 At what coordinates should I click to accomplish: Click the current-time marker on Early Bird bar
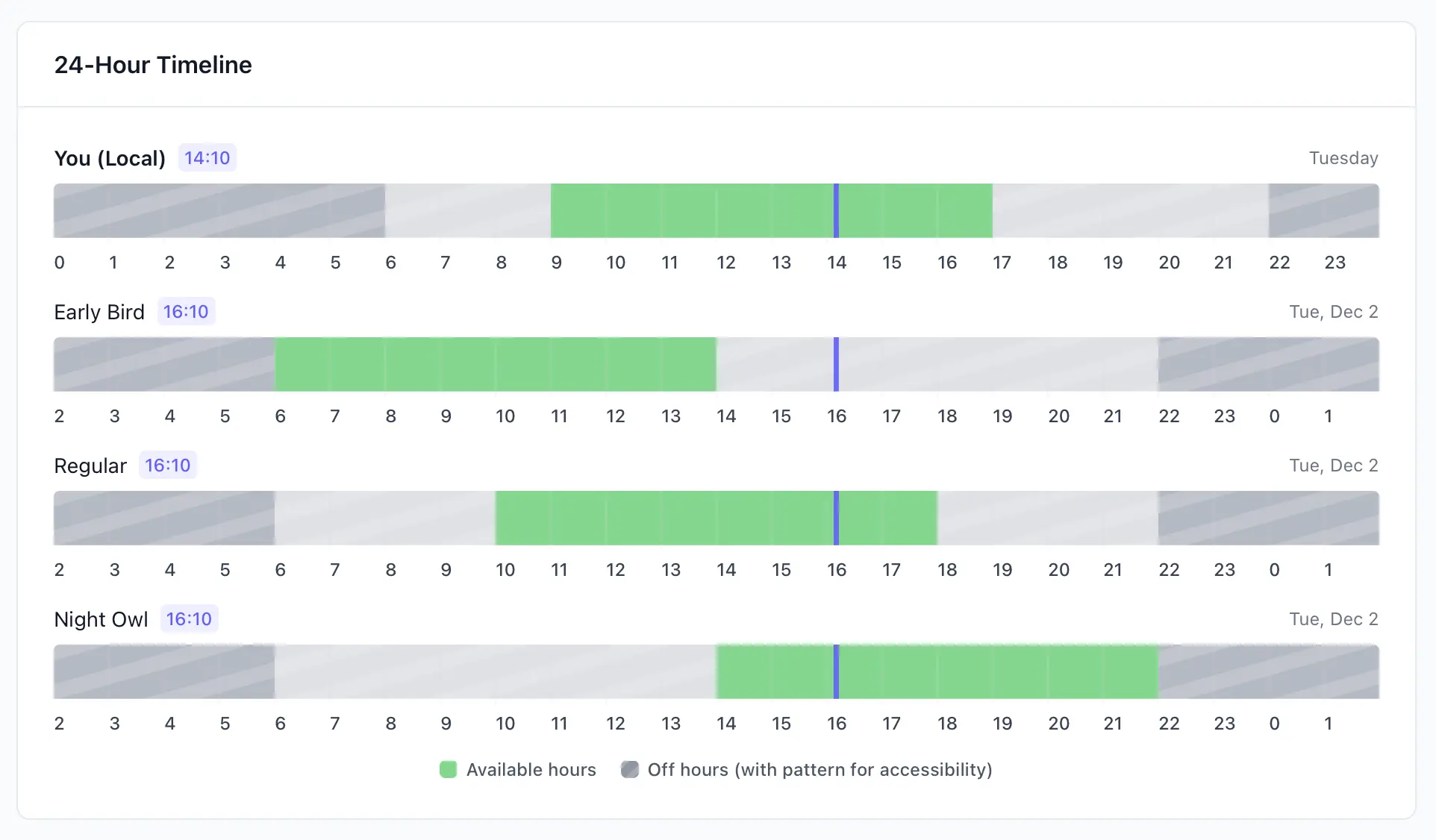[x=836, y=365]
